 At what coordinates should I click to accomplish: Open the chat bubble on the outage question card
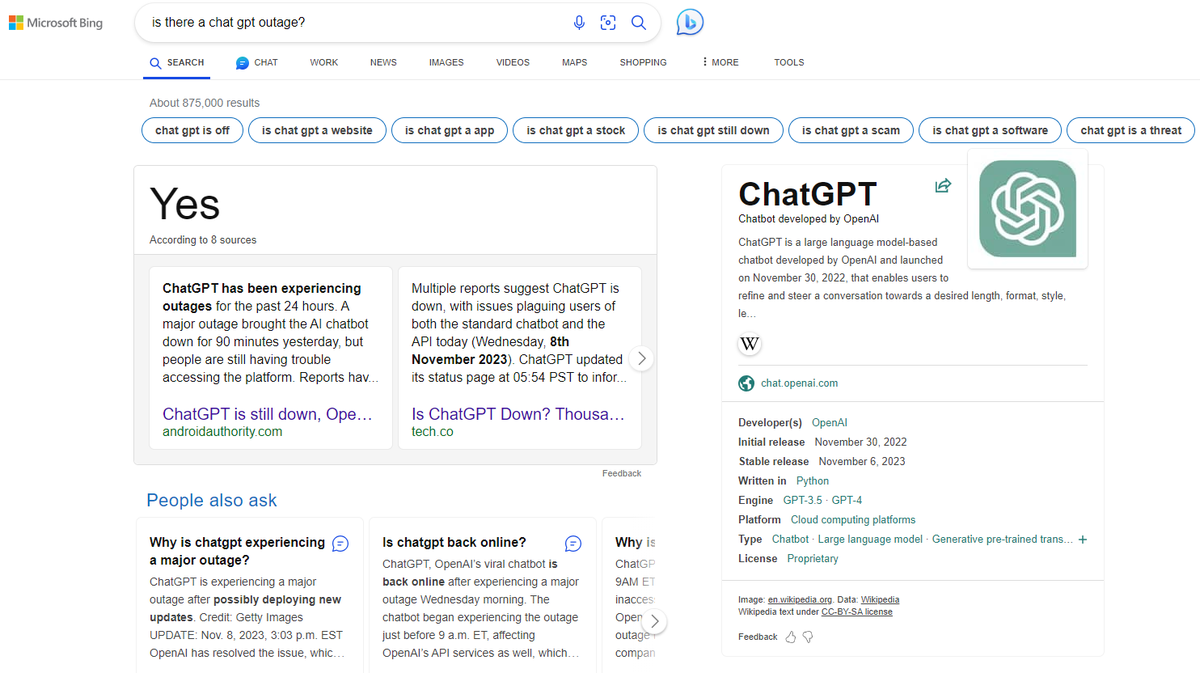pyautogui.click(x=339, y=543)
